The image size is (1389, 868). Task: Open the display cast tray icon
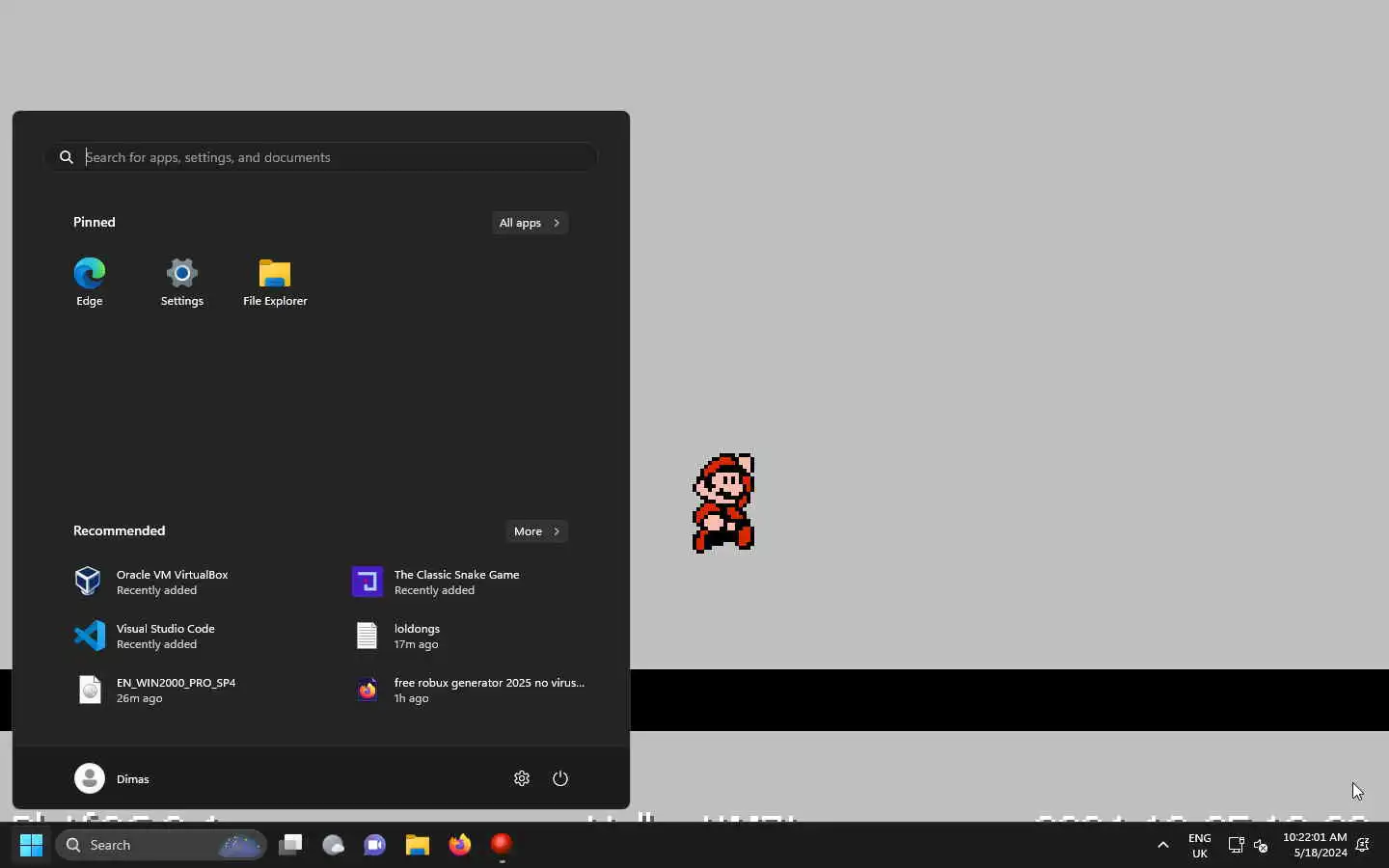tap(1236, 845)
